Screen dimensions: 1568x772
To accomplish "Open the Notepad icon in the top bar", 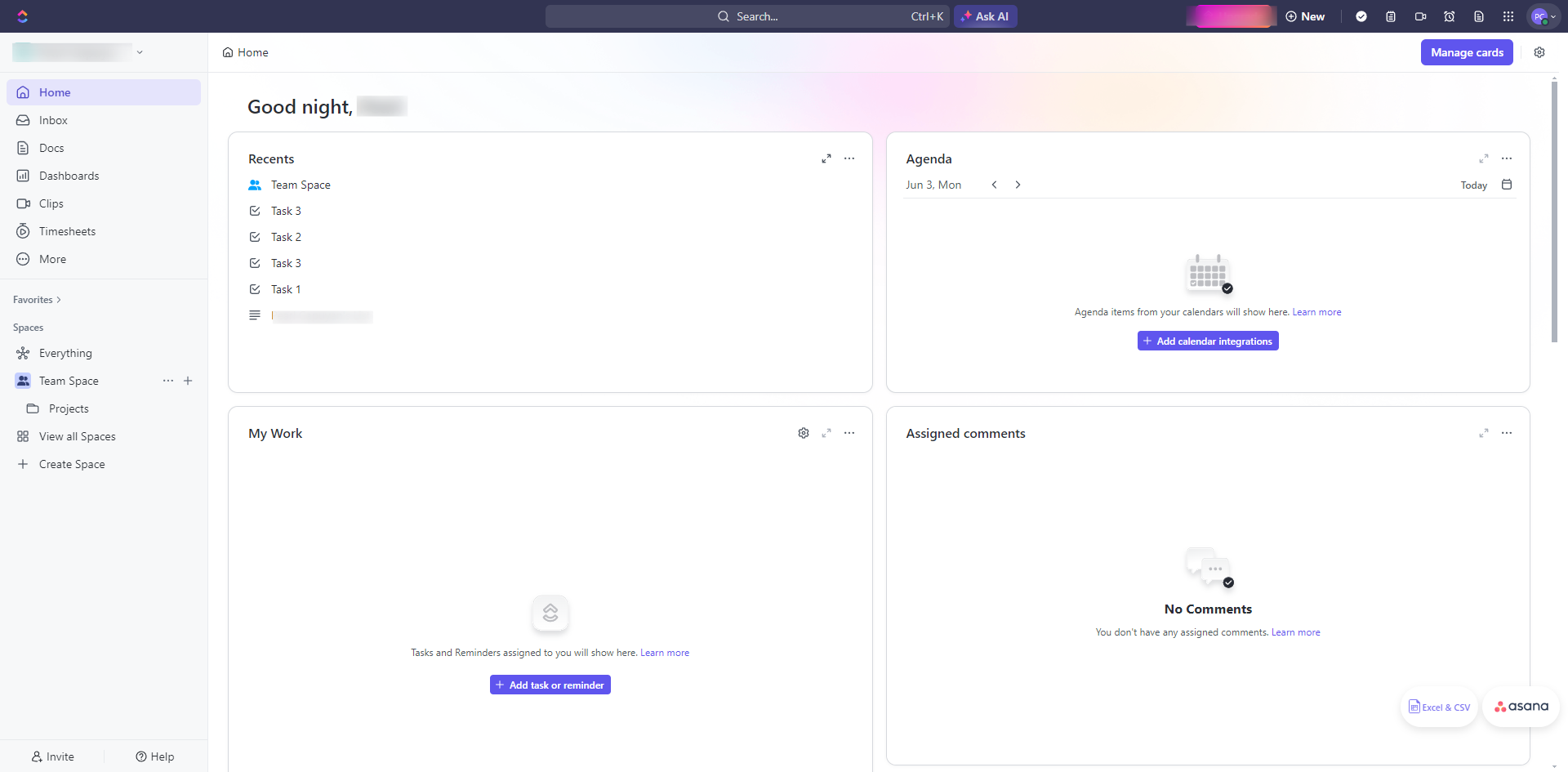I will tap(1391, 16).
